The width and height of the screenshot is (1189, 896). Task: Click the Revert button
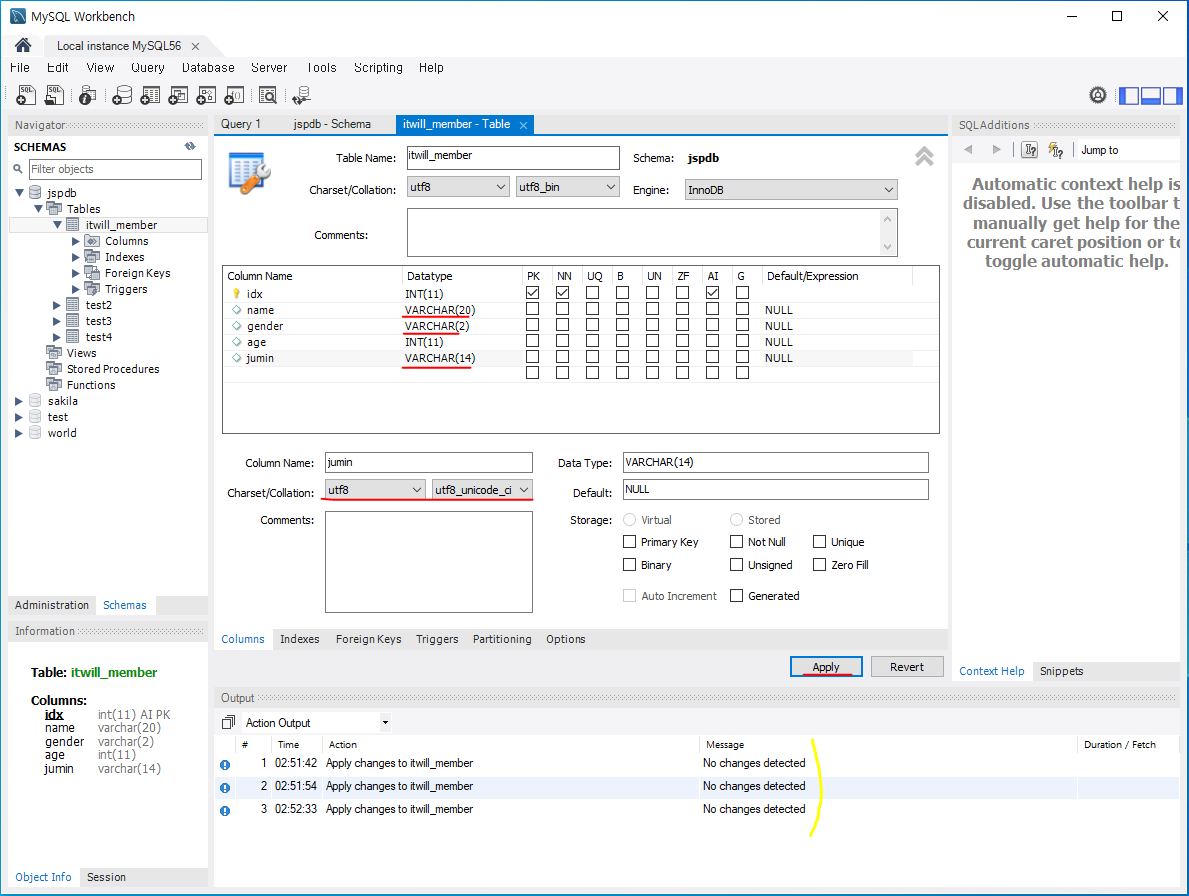point(907,666)
